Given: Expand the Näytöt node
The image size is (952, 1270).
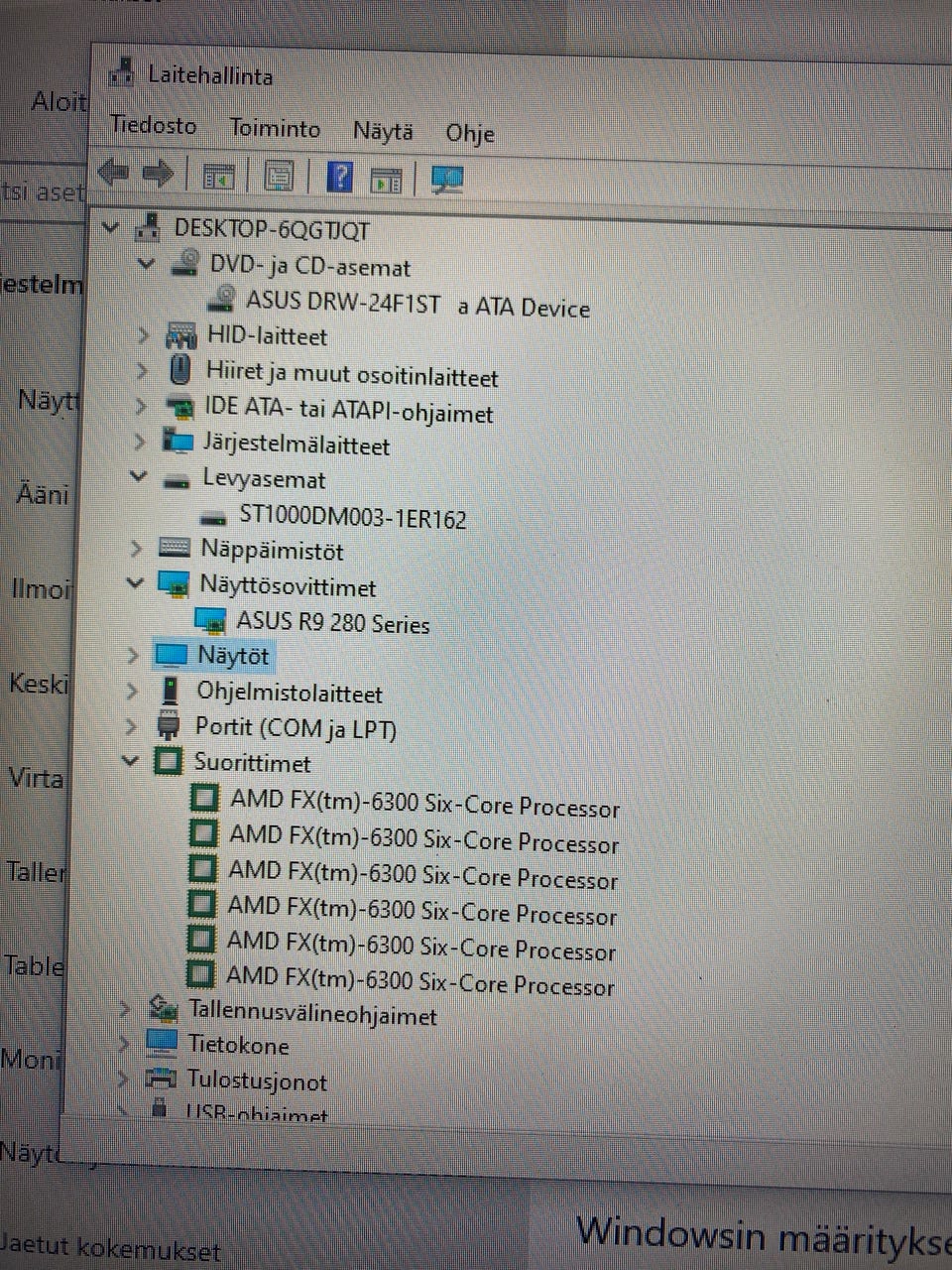Looking at the screenshot, I should [133, 655].
